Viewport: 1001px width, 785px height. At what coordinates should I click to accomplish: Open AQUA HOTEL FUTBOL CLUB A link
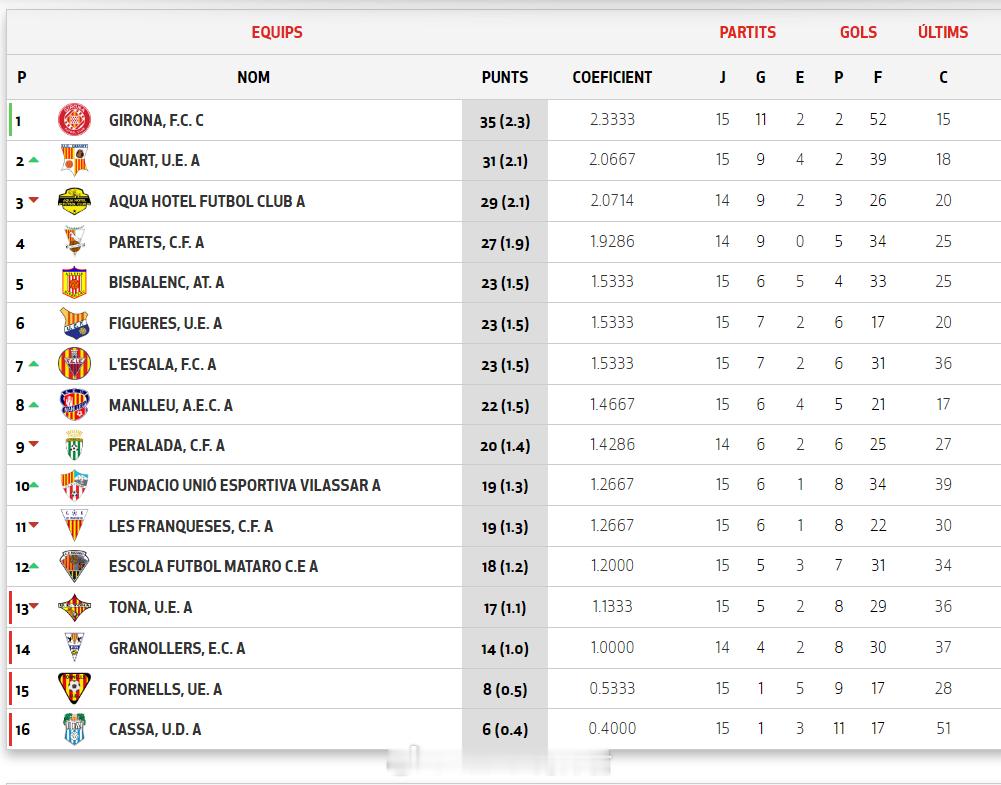pos(207,201)
